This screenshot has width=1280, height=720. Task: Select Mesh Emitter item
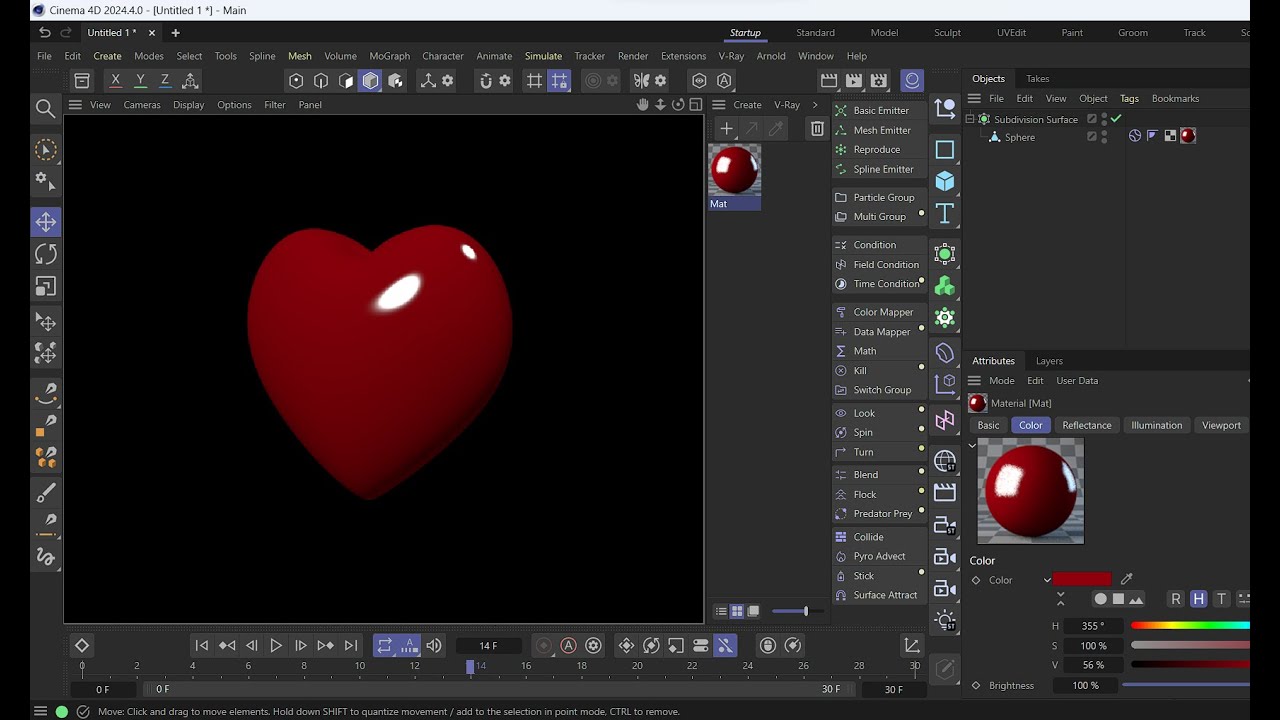pos(880,130)
